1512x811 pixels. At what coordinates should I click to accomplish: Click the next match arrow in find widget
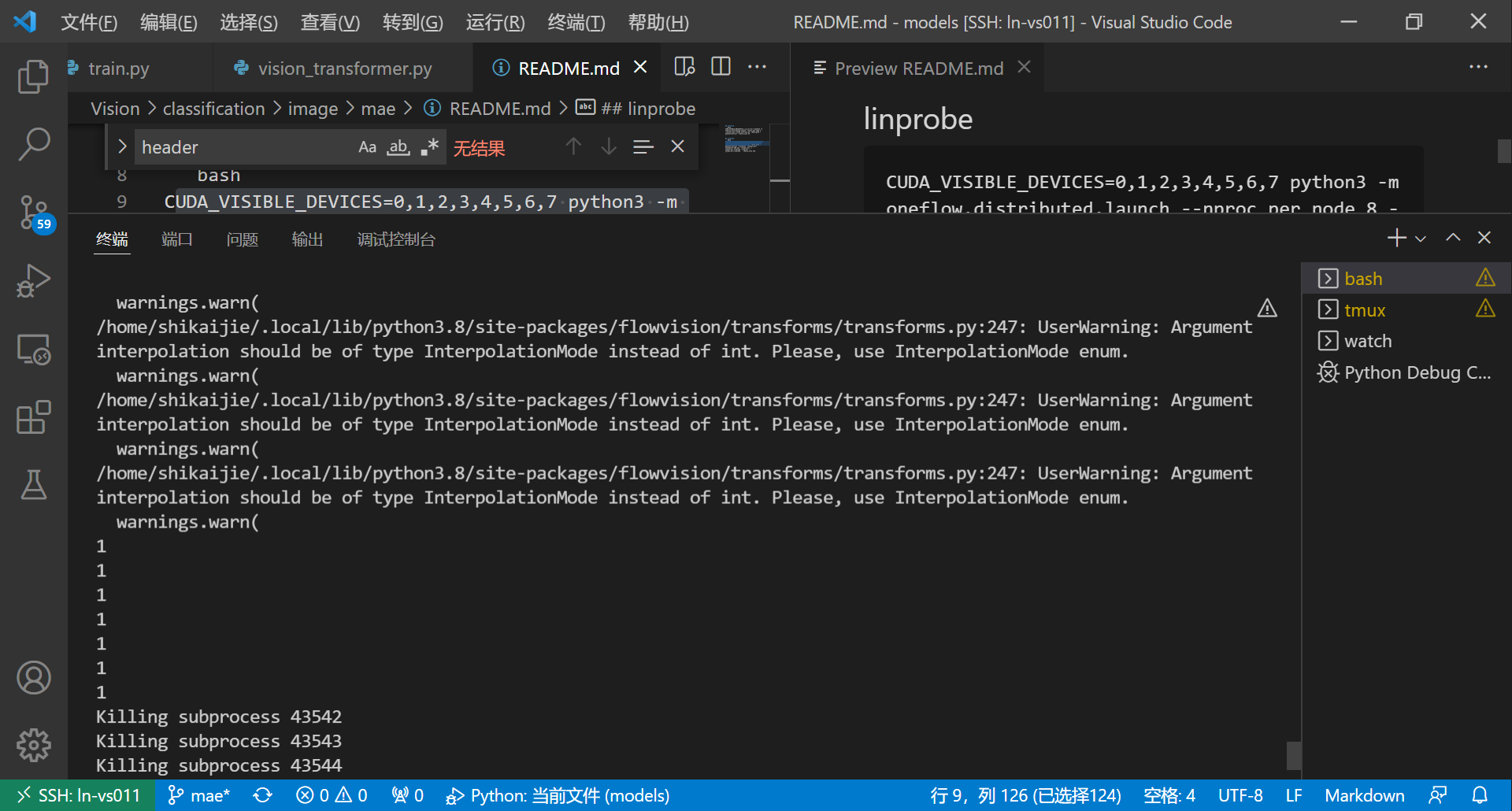608,146
